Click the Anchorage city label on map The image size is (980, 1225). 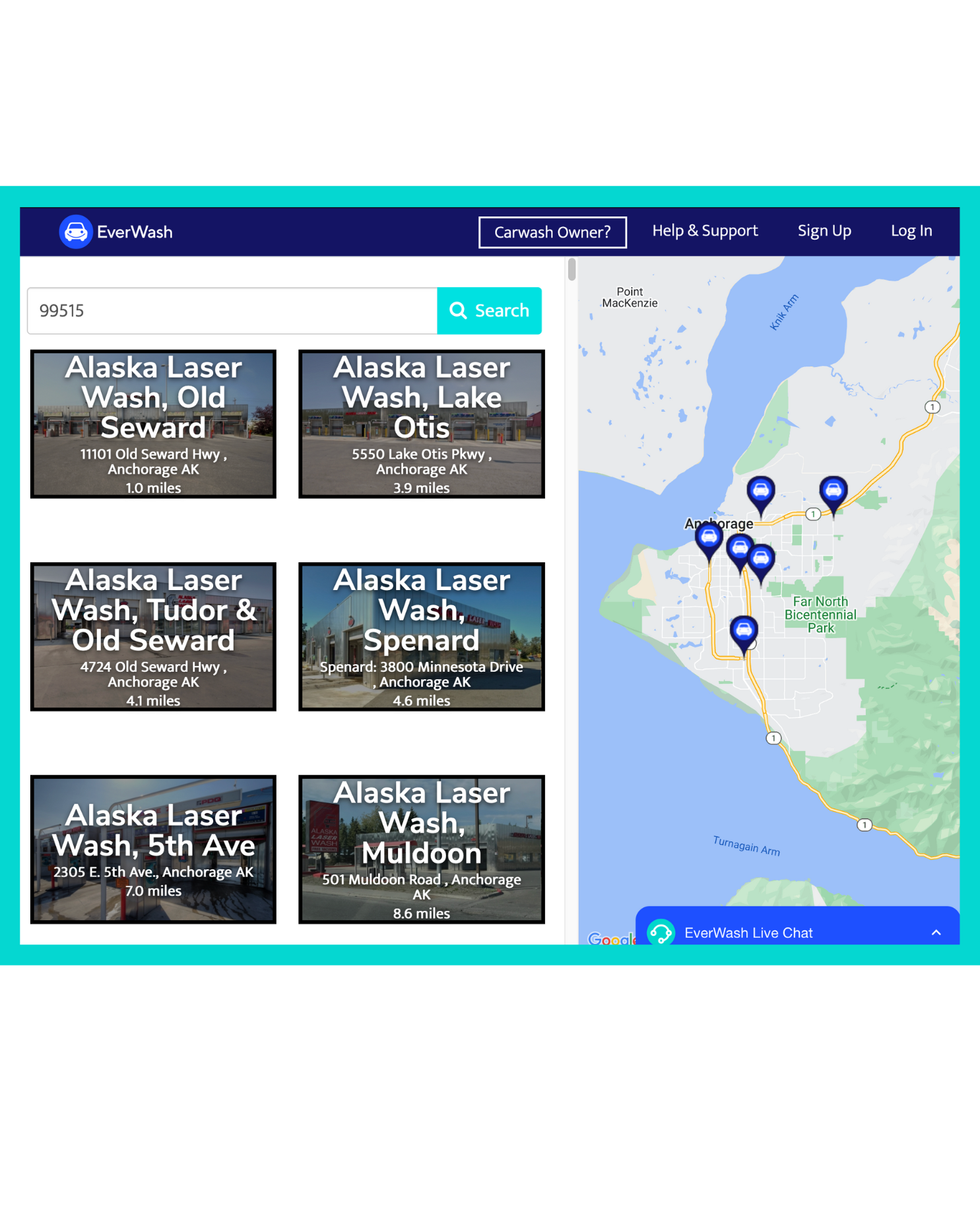[719, 523]
